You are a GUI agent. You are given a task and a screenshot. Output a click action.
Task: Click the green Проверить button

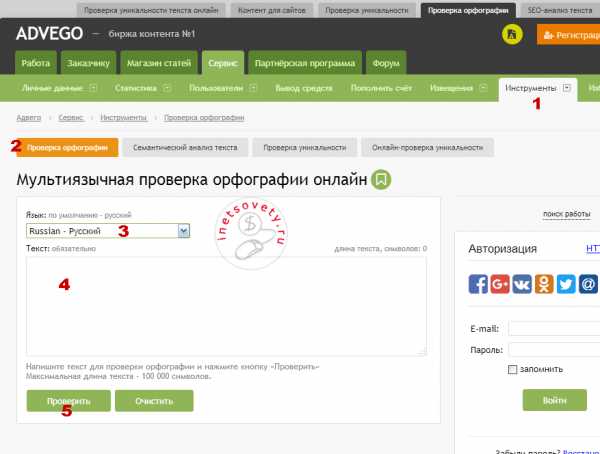point(68,401)
